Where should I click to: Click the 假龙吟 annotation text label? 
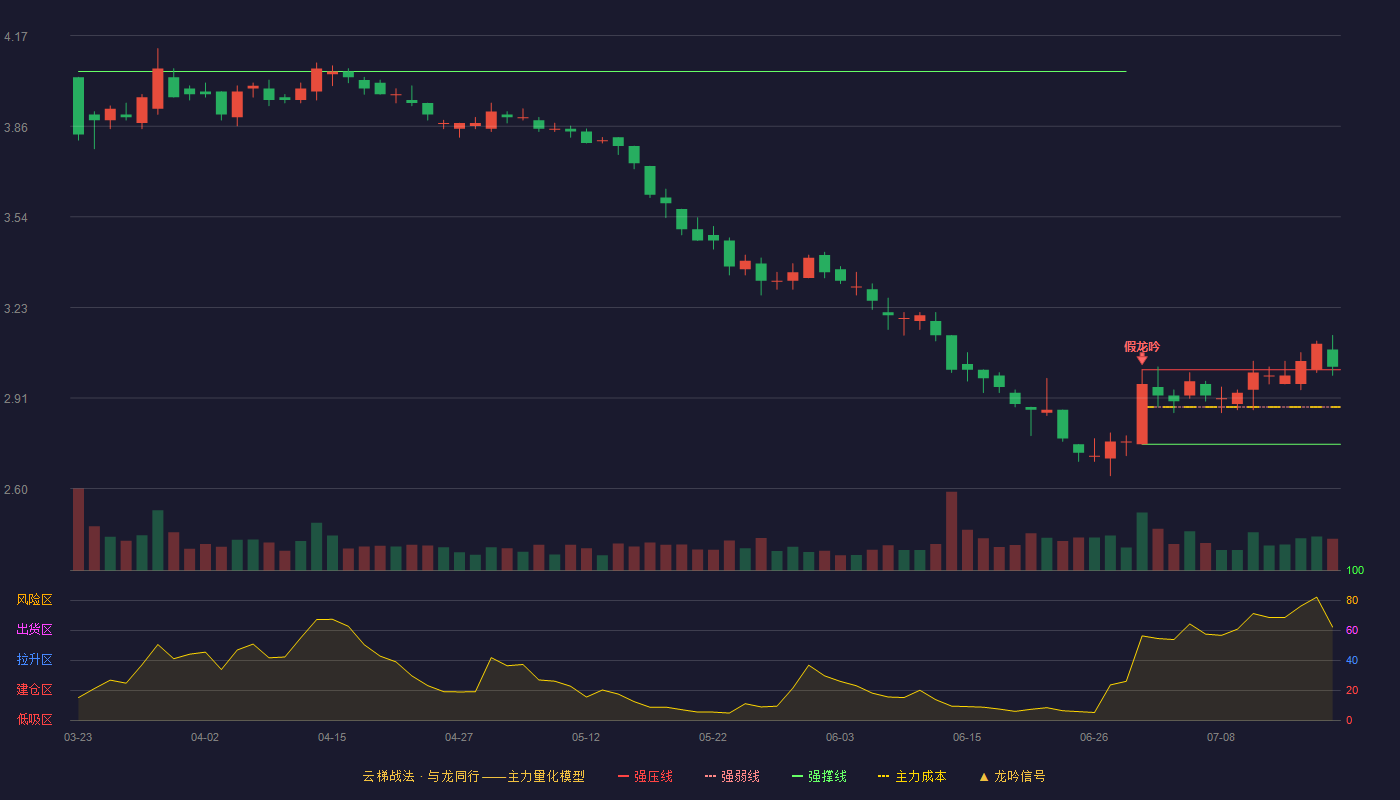1142,346
